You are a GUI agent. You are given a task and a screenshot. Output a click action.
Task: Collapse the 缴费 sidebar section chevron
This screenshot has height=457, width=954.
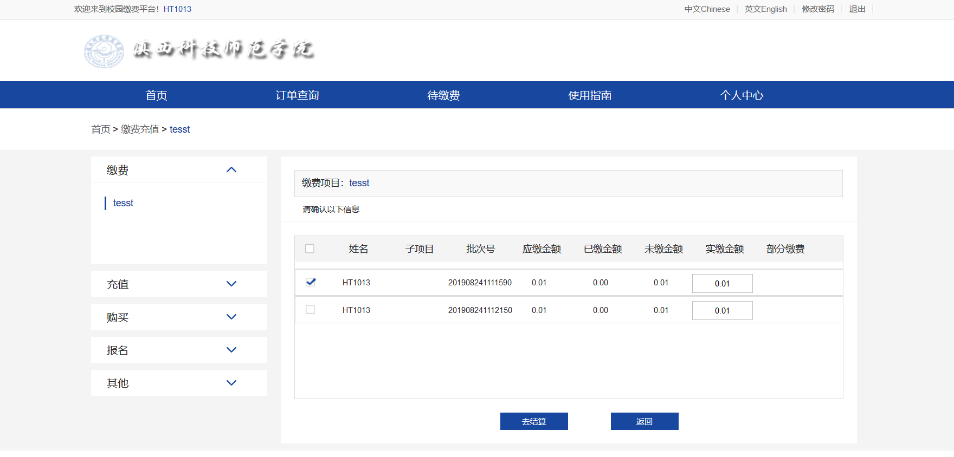coord(231,170)
